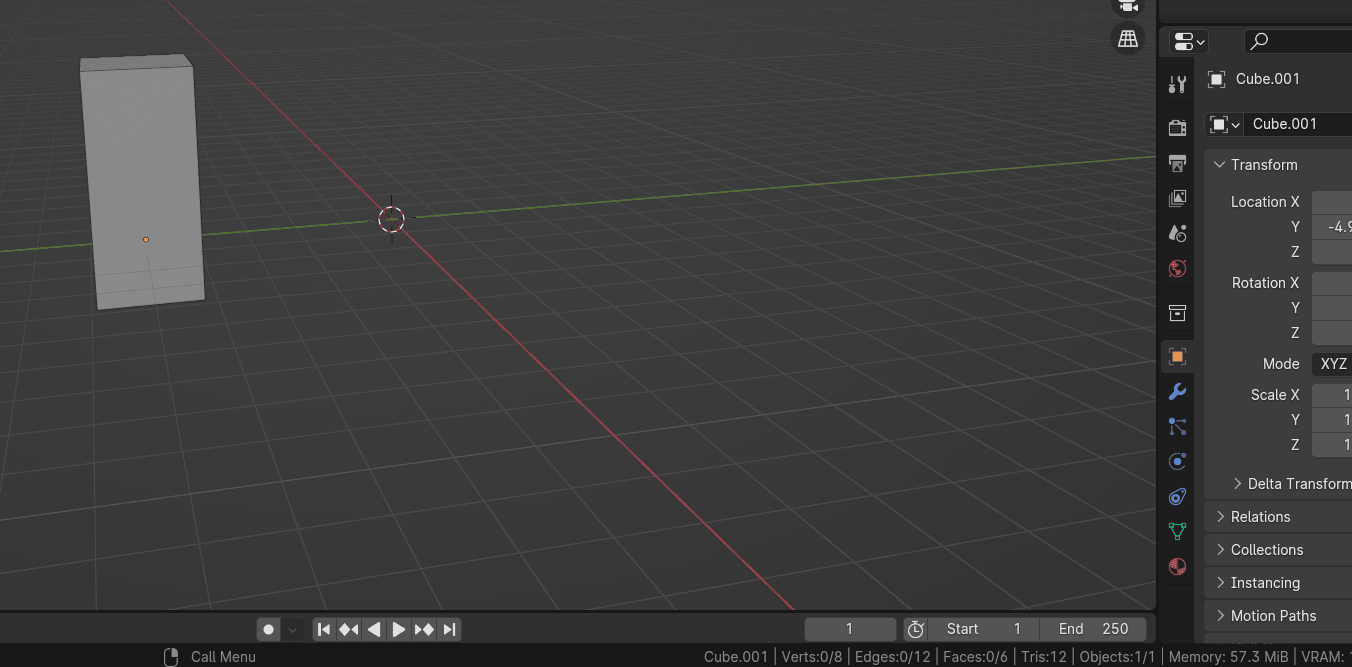Open the Object Data mesh tab
Screen dimensions: 1352x667
point(1177,531)
